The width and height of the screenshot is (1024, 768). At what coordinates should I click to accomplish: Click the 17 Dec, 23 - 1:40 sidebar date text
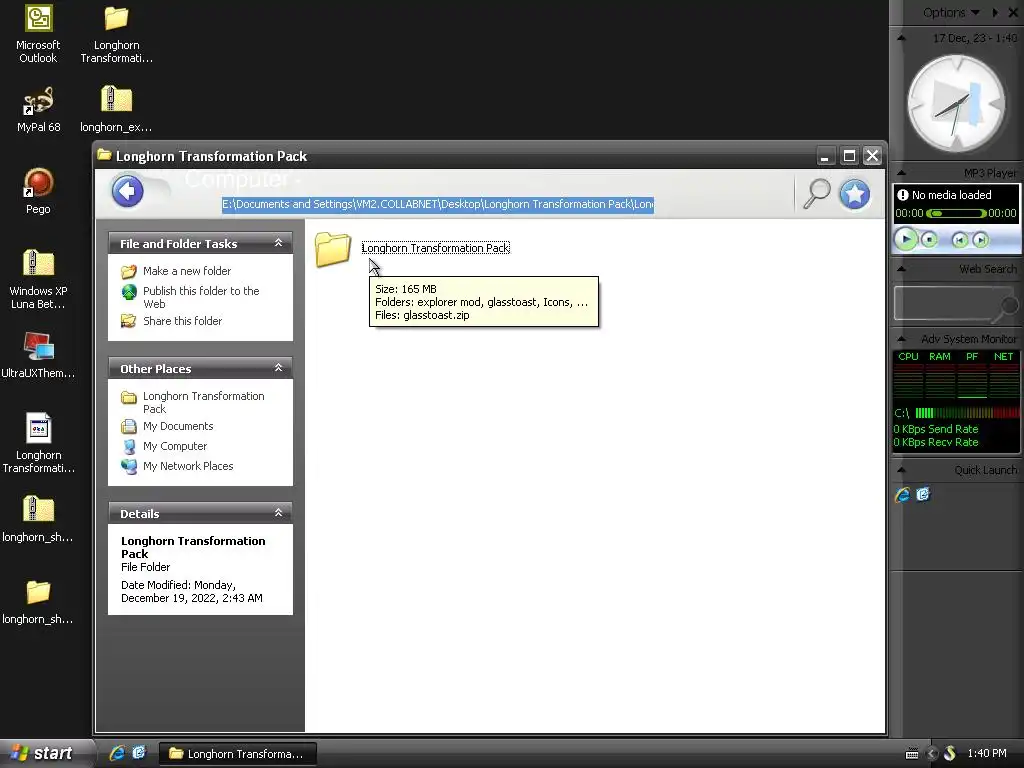974,39
